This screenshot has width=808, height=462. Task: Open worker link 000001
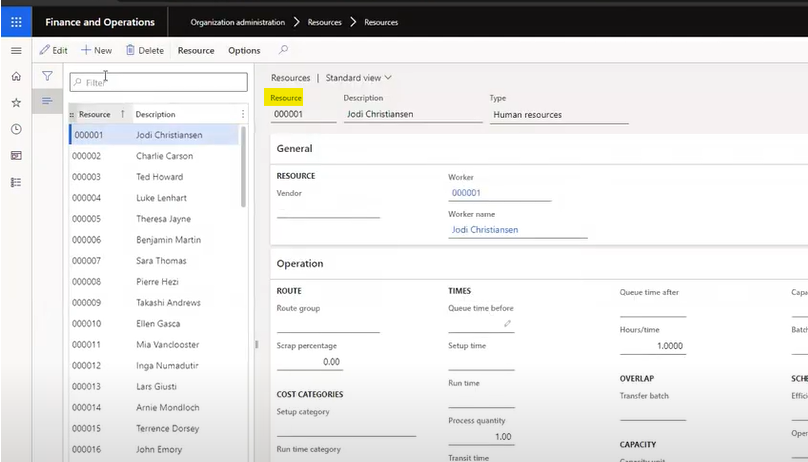tap(466, 193)
